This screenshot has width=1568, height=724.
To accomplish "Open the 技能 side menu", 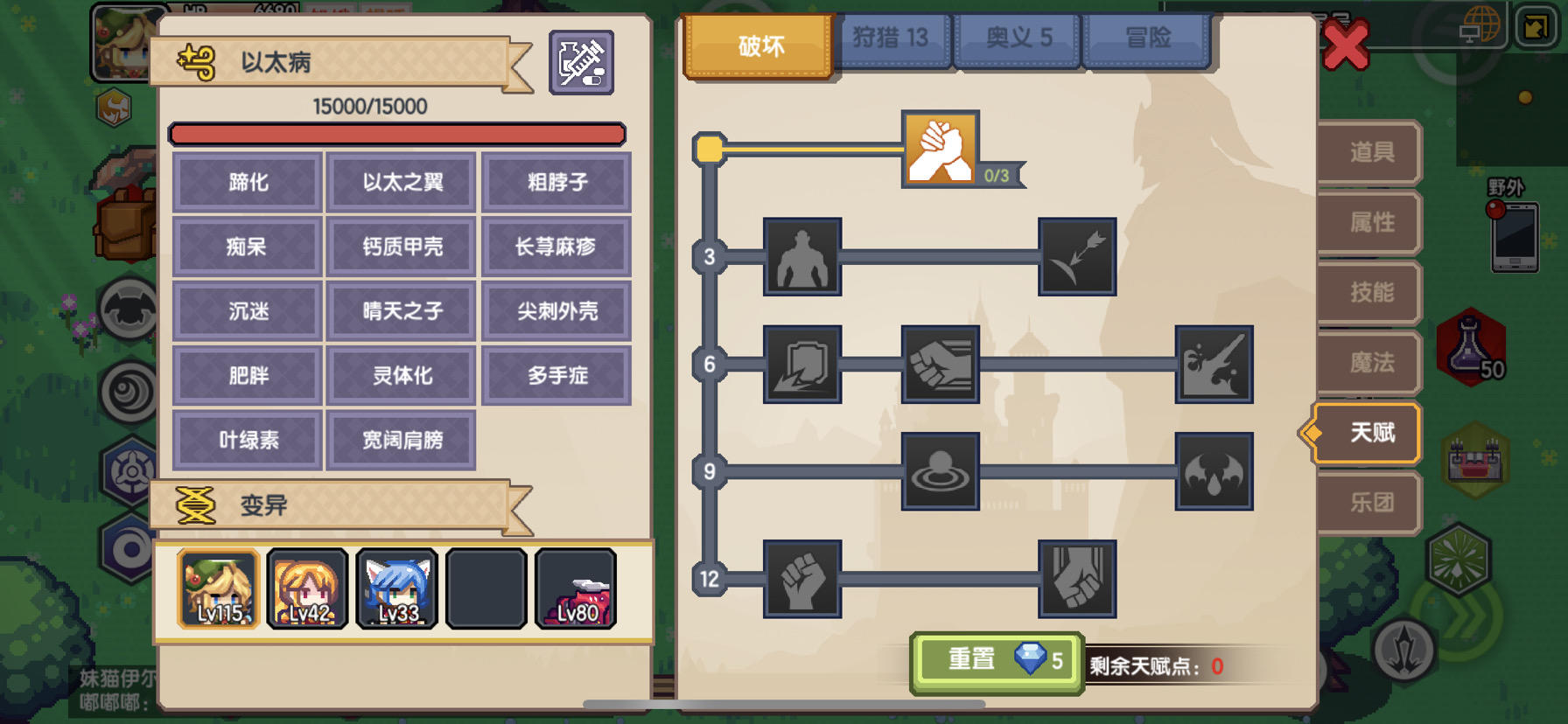I will [1369, 292].
